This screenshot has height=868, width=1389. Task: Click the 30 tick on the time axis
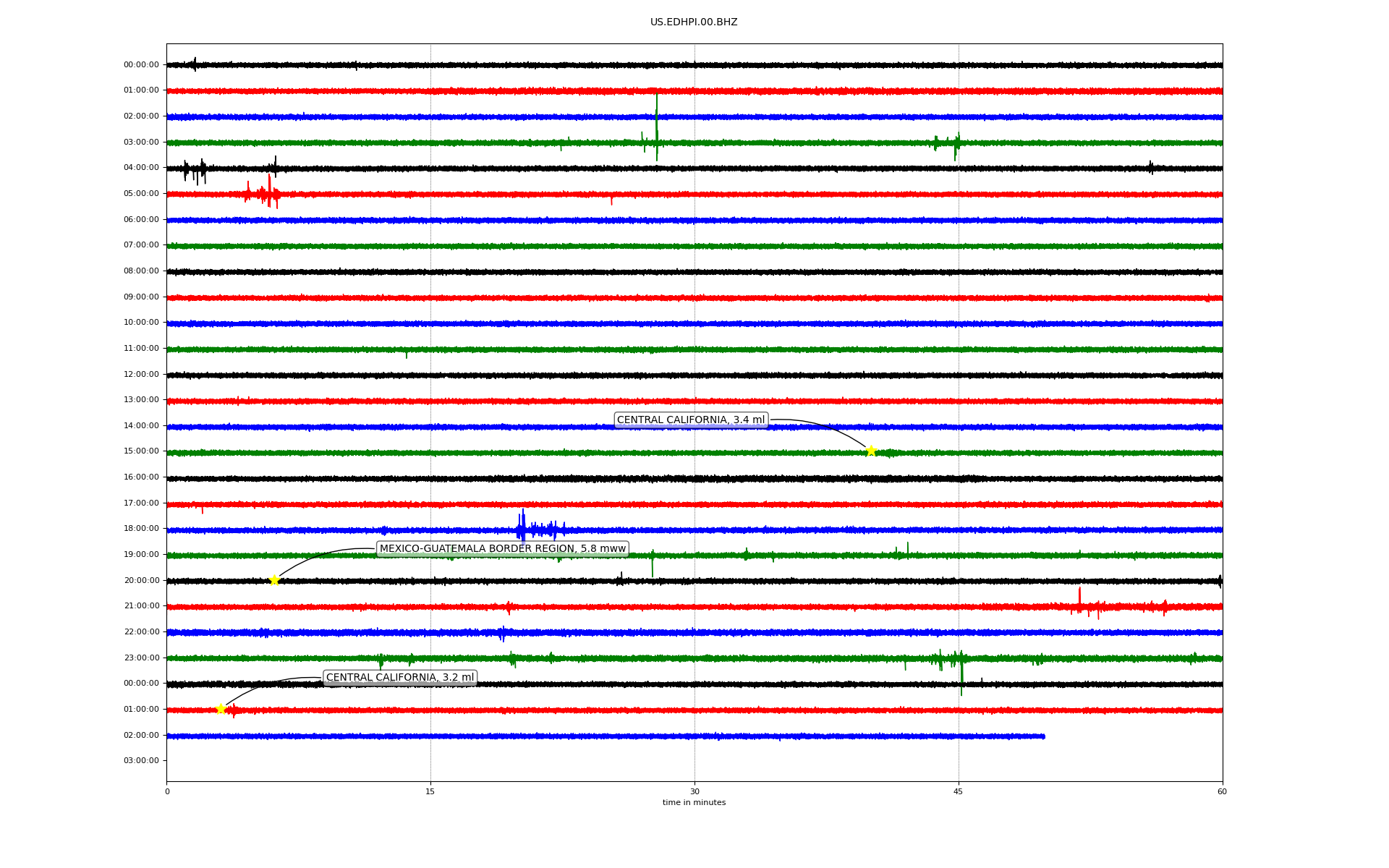pyautogui.click(x=694, y=792)
